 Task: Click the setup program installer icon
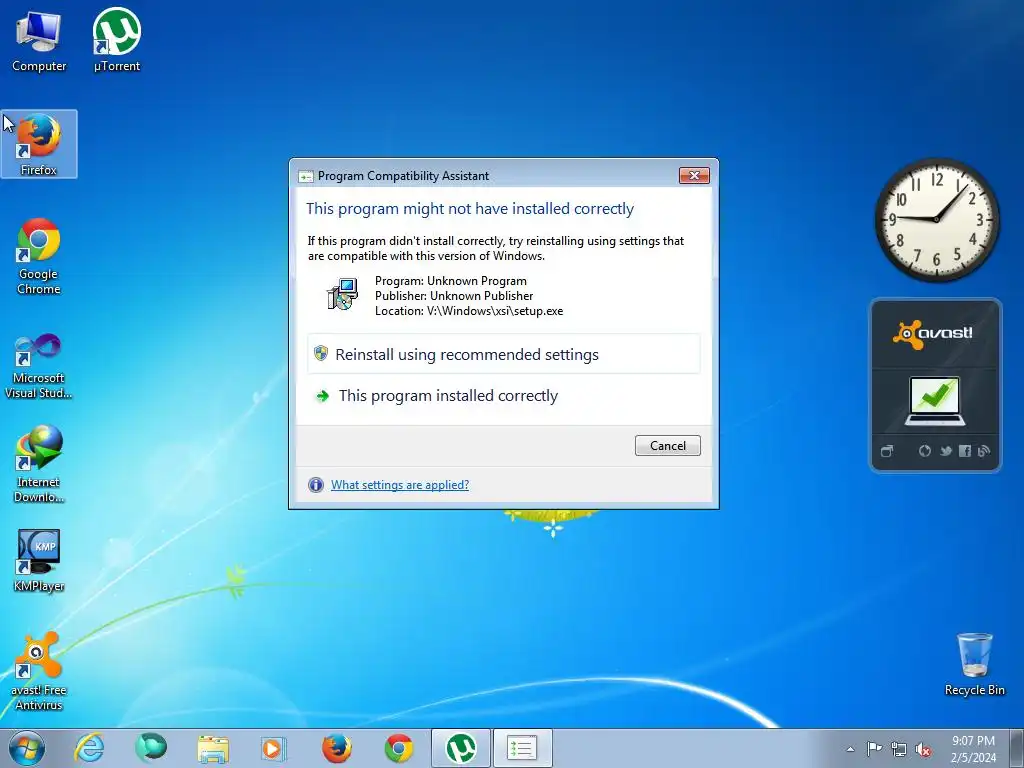342,295
